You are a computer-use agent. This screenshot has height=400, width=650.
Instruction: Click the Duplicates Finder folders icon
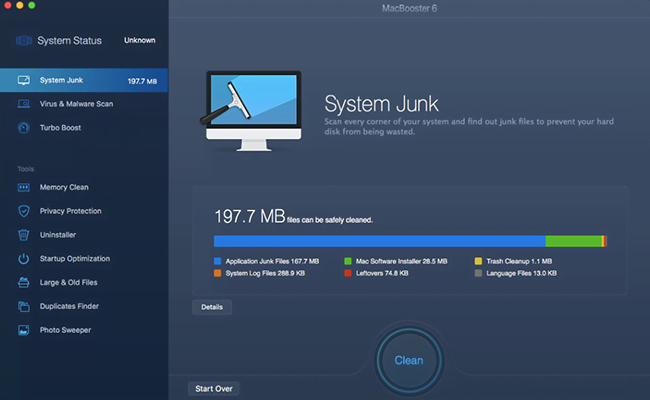coord(24,306)
